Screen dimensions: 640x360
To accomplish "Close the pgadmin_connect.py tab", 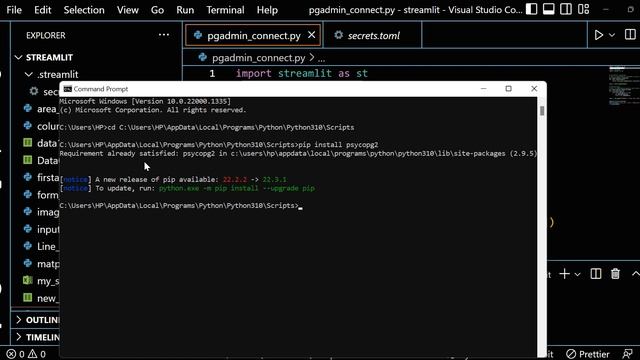I will coord(311,35).
